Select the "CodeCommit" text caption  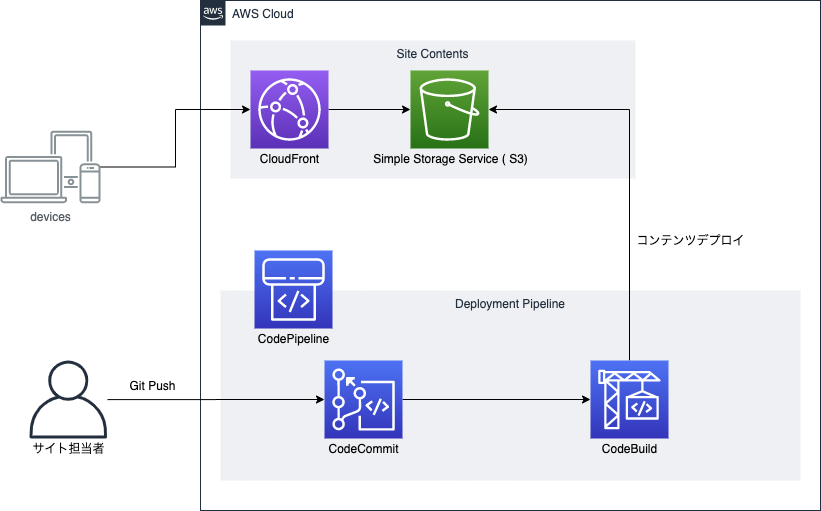(363, 449)
